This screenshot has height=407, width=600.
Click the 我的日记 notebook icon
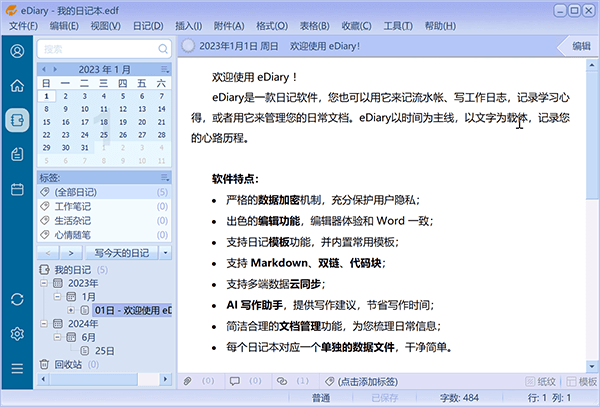pyautogui.click(x=44, y=270)
